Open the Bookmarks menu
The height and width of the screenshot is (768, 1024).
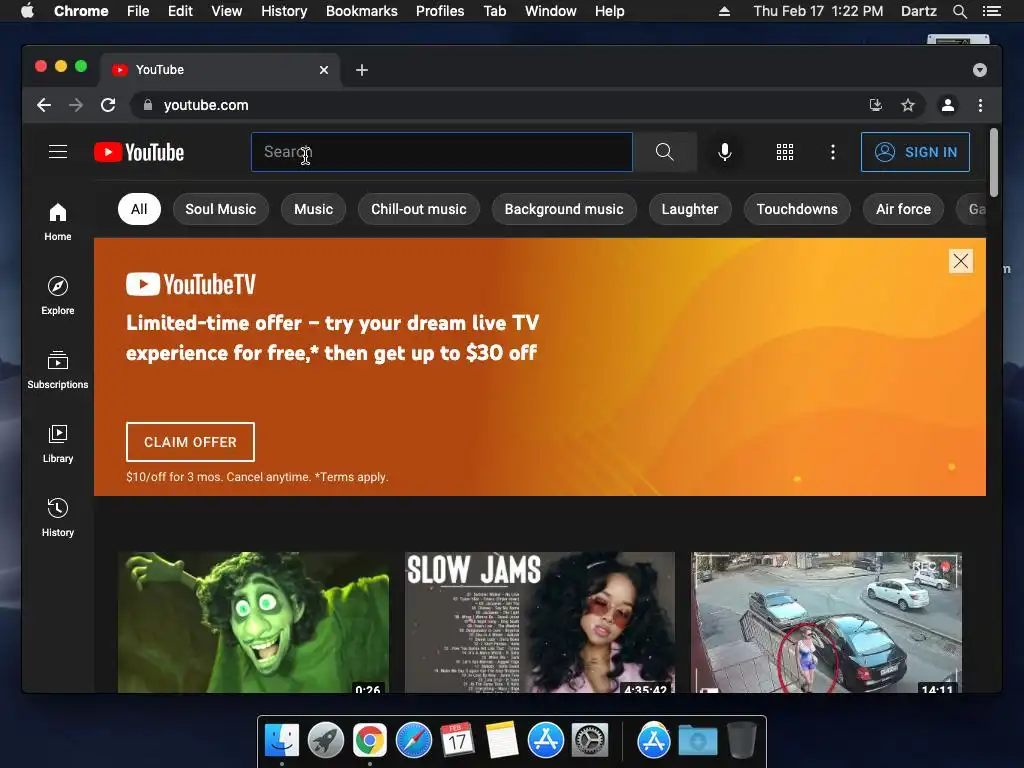(362, 11)
